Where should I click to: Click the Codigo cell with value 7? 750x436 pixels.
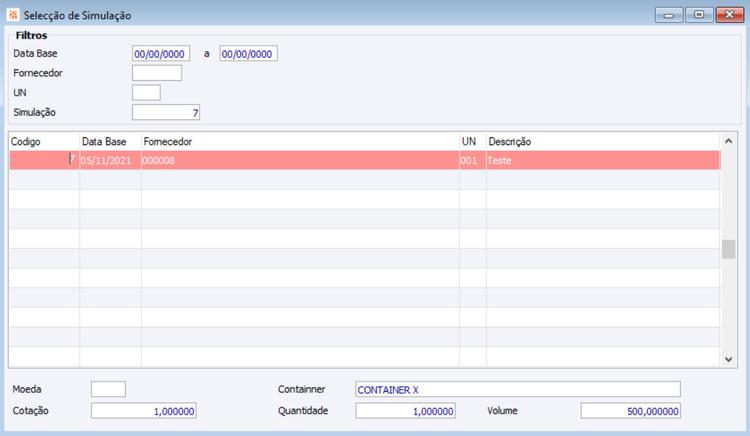click(44, 160)
